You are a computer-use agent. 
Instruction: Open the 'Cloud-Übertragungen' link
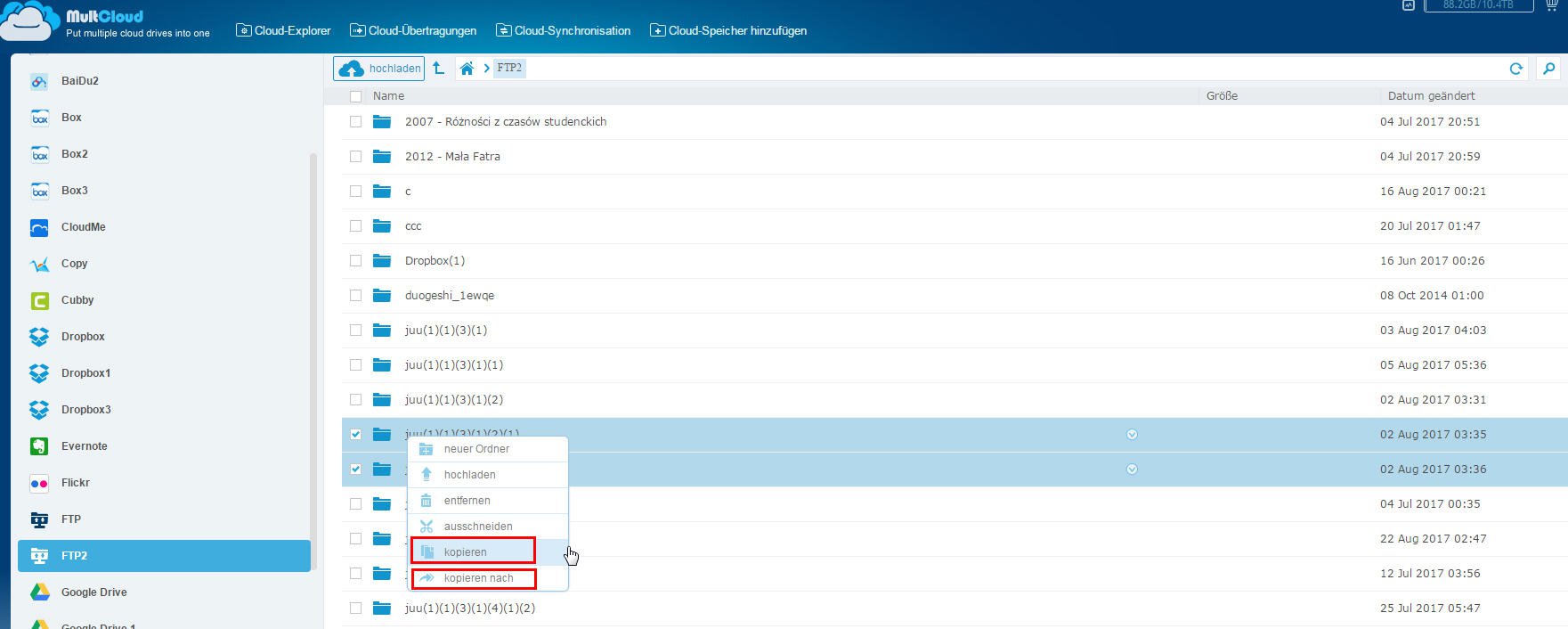[x=413, y=30]
